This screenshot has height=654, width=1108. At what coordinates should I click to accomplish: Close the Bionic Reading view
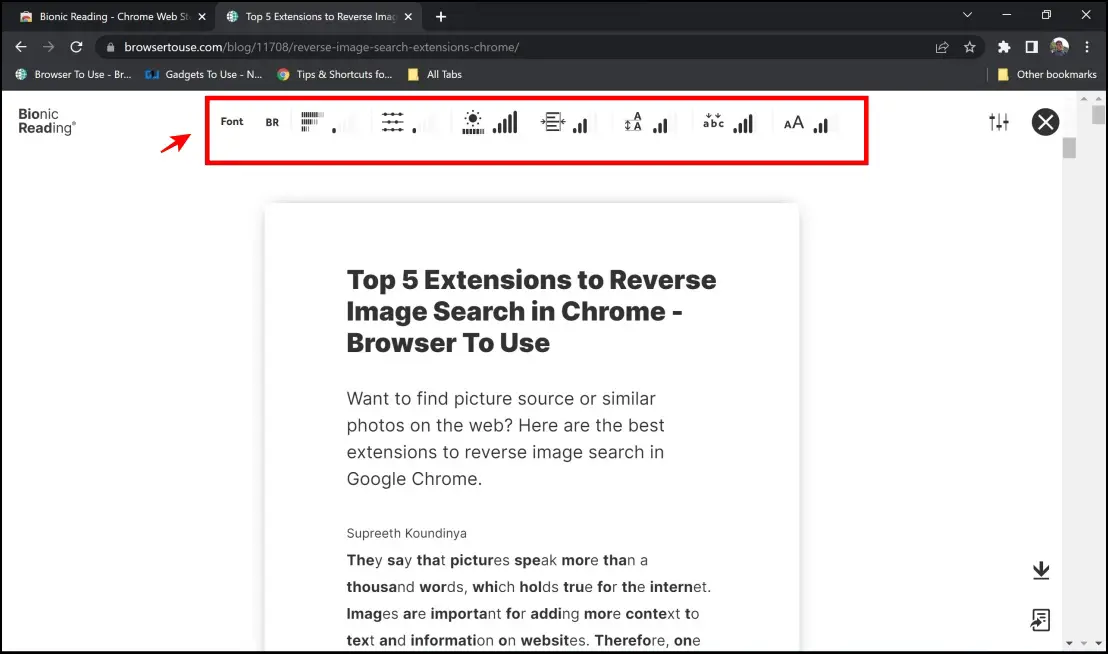click(x=1045, y=122)
